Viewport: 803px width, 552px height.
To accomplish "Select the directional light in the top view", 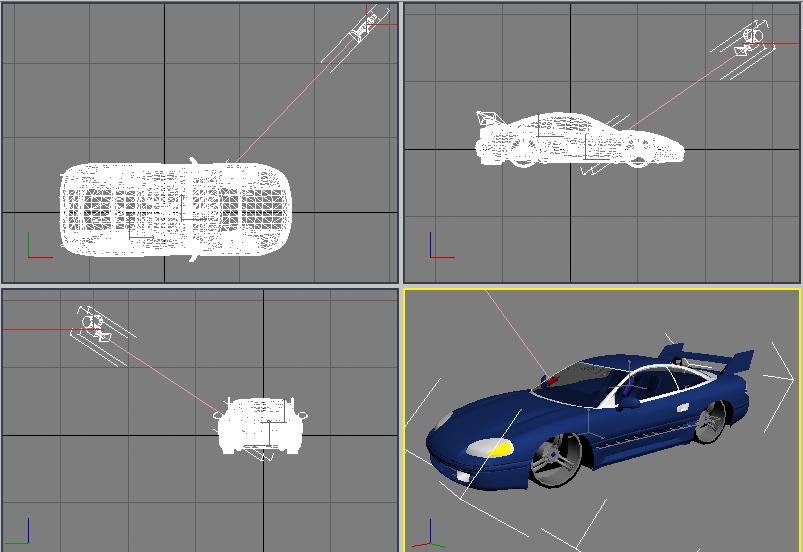I will (365, 26).
